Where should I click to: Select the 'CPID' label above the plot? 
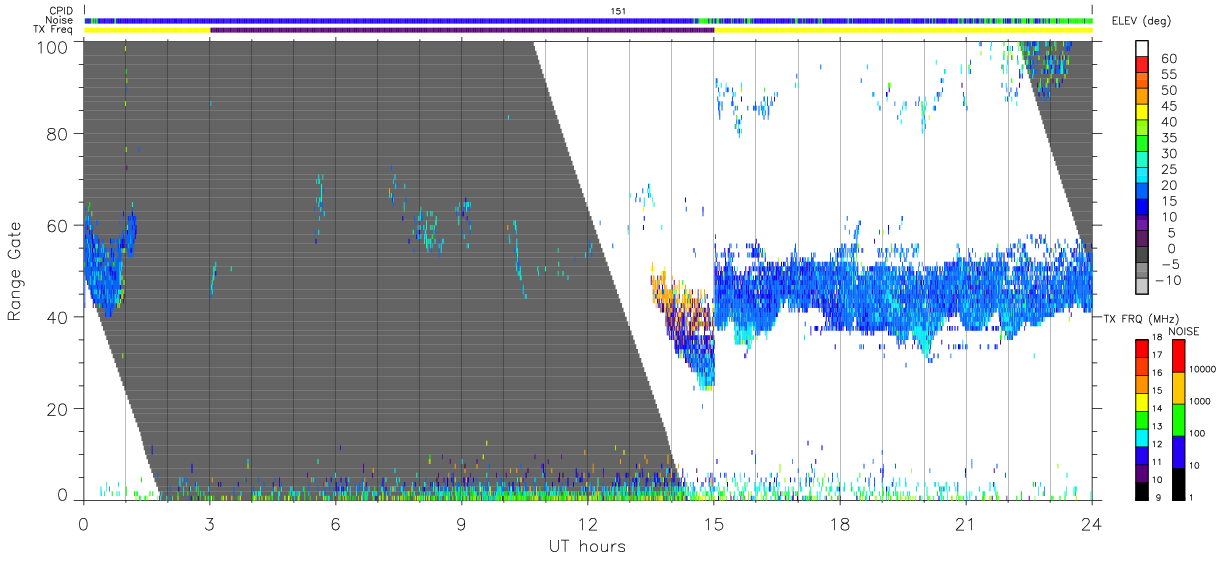tap(61, 10)
